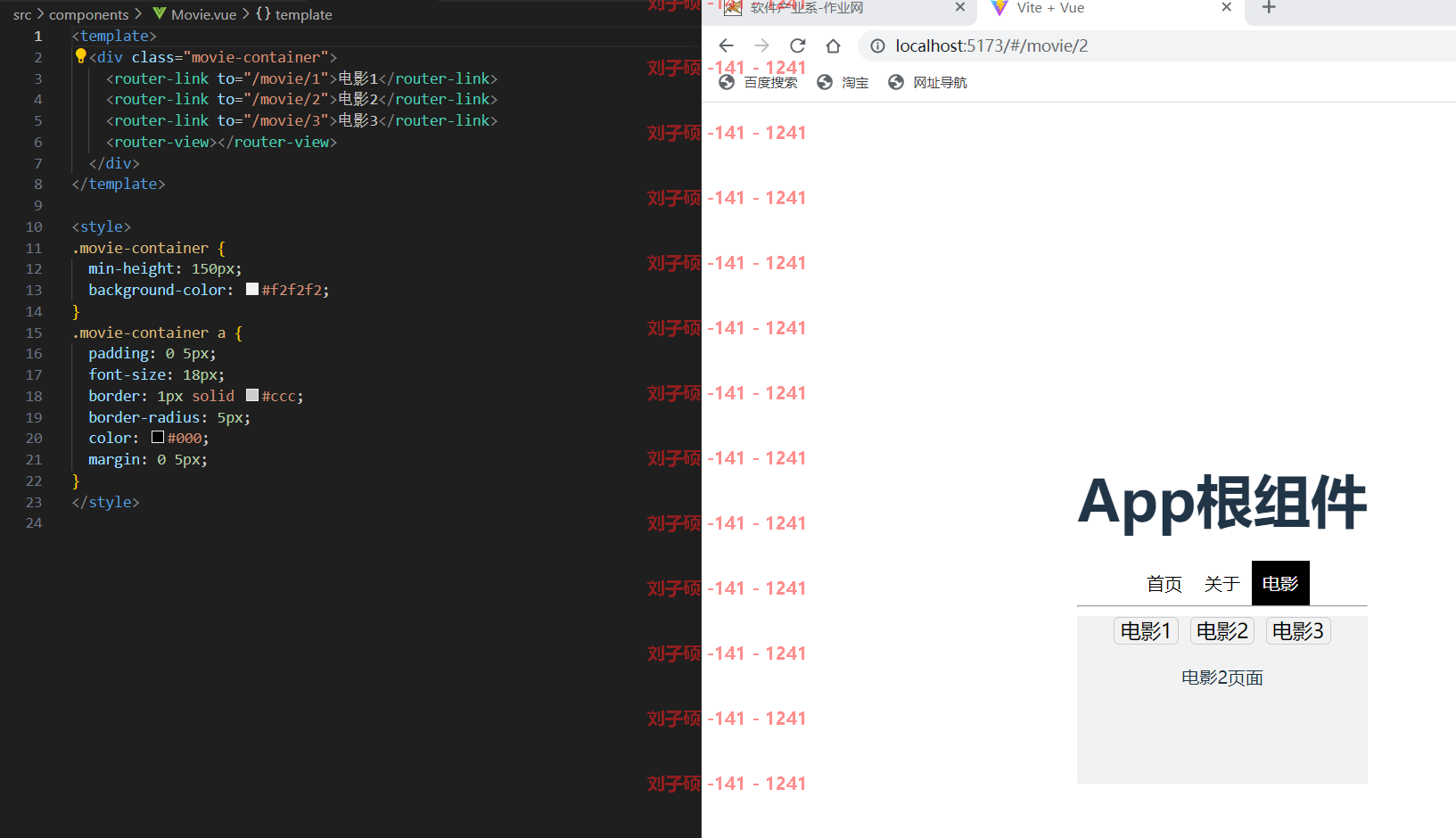Screen dimensions: 1456x838
Task: Click the lightbulb quick-fix icon in the editor
Action: pyautogui.click(x=80, y=56)
